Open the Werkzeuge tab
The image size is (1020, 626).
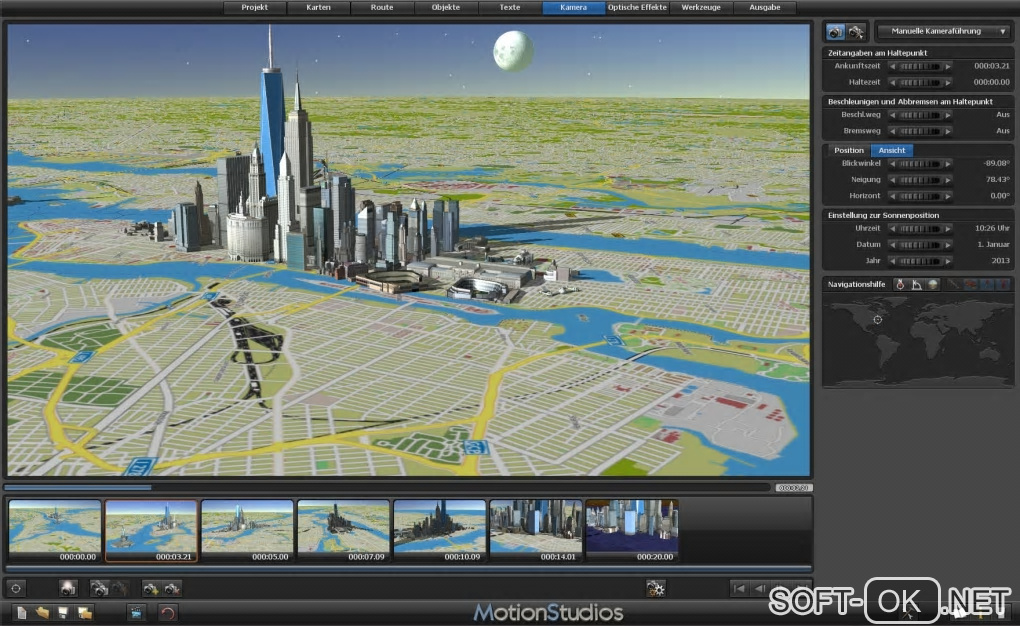[x=701, y=7]
